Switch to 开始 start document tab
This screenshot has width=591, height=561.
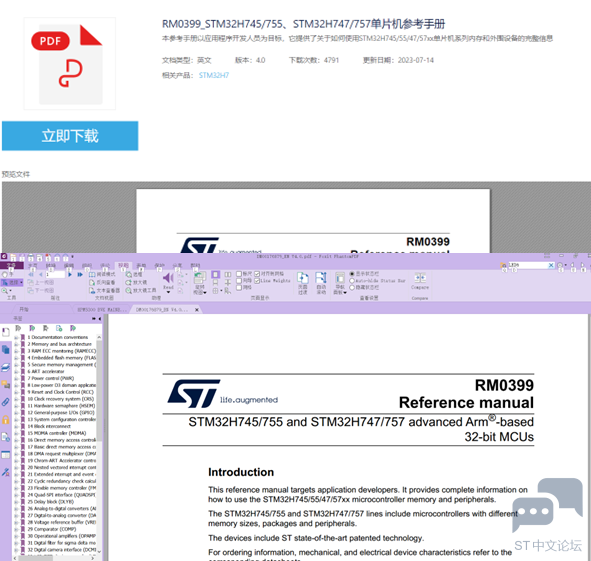click(24, 310)
